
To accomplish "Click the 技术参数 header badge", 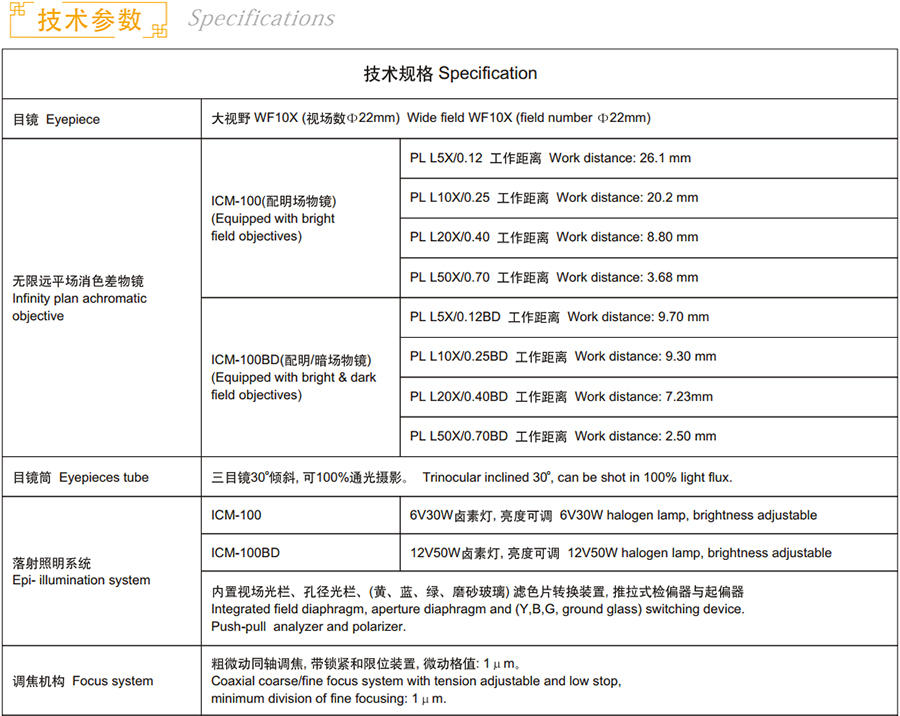I will [x=88, y=20].
